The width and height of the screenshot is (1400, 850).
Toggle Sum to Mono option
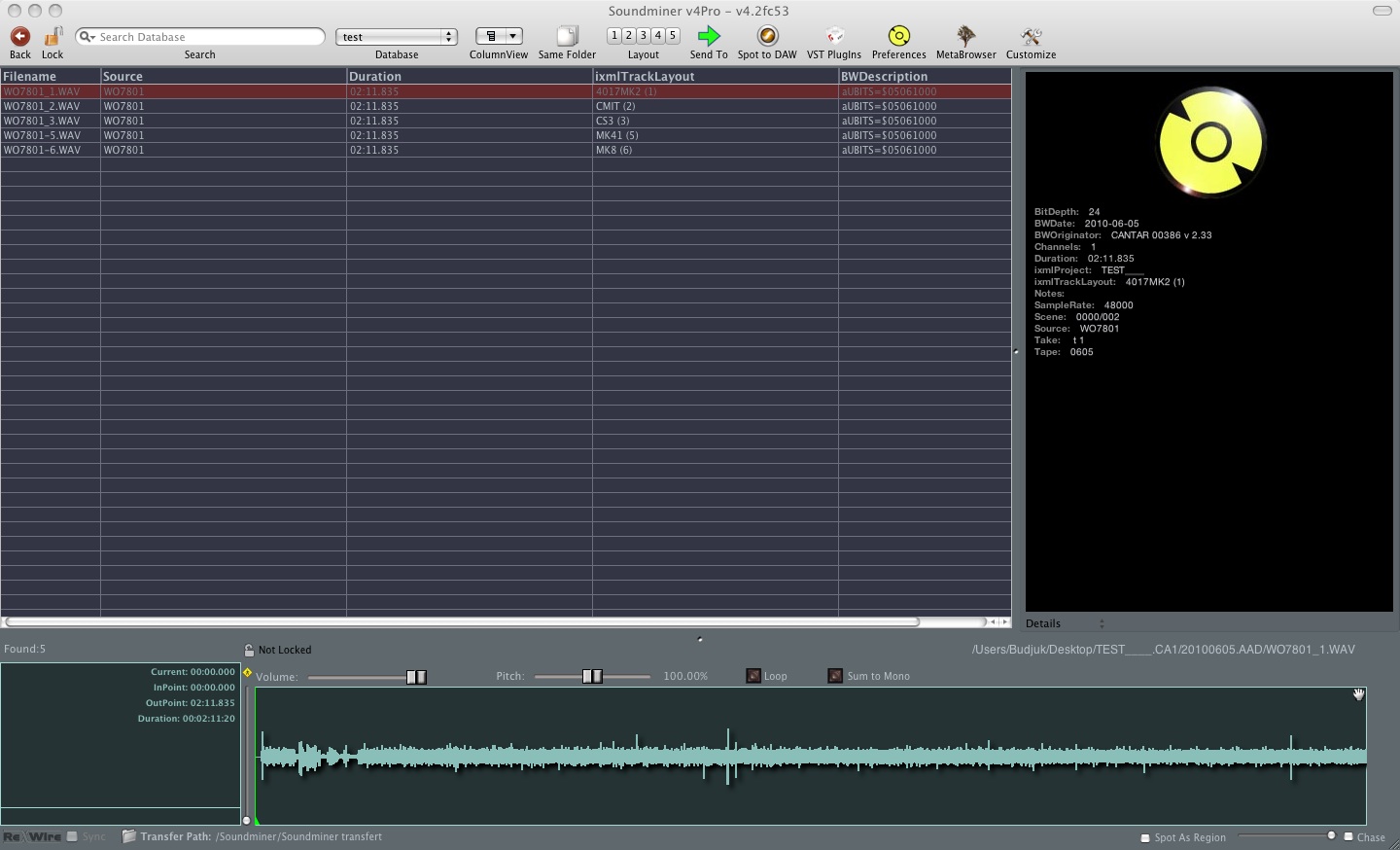[x=835, y=676]
